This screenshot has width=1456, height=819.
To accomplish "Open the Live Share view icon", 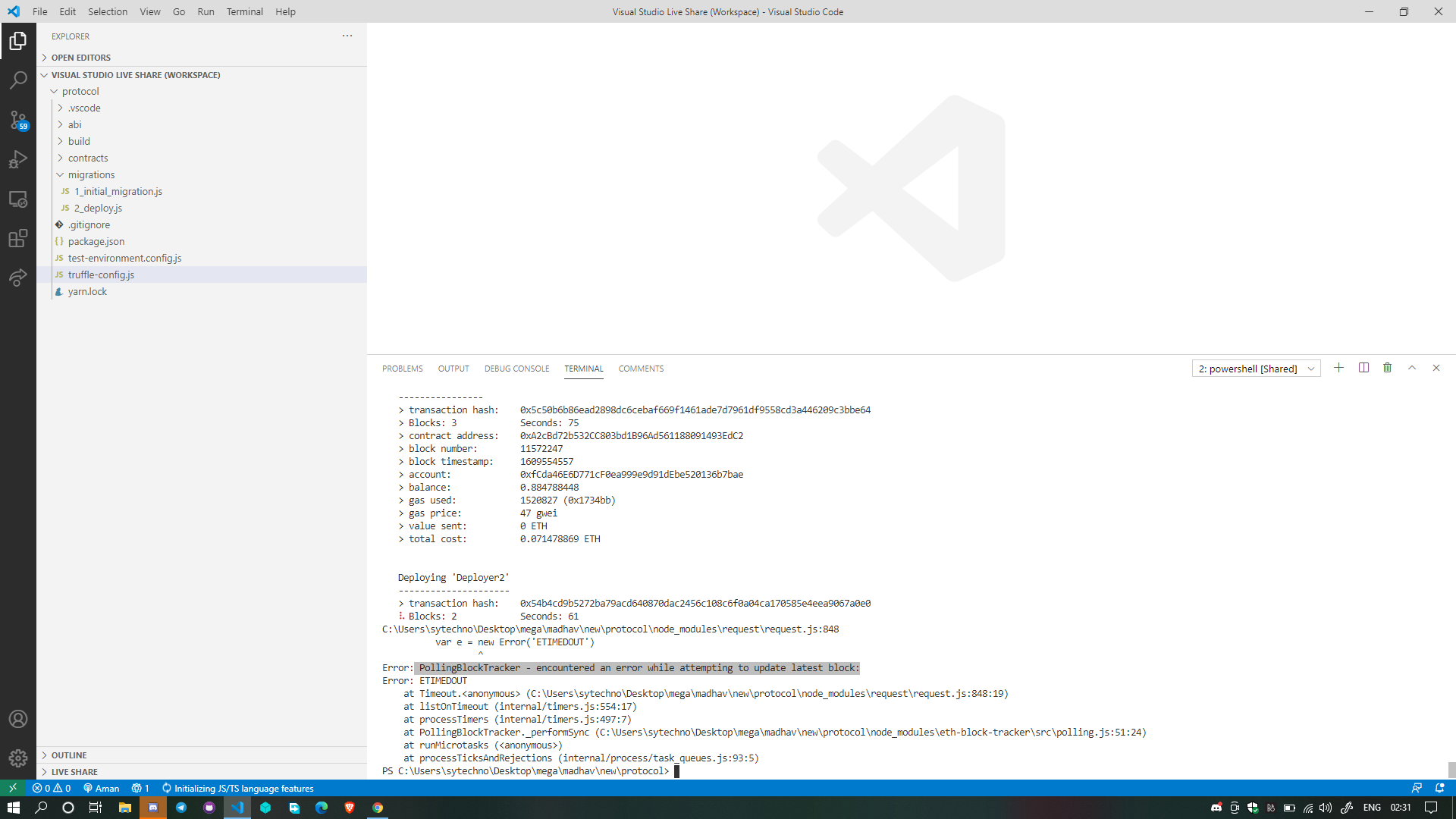I will (x=18, y=278).
